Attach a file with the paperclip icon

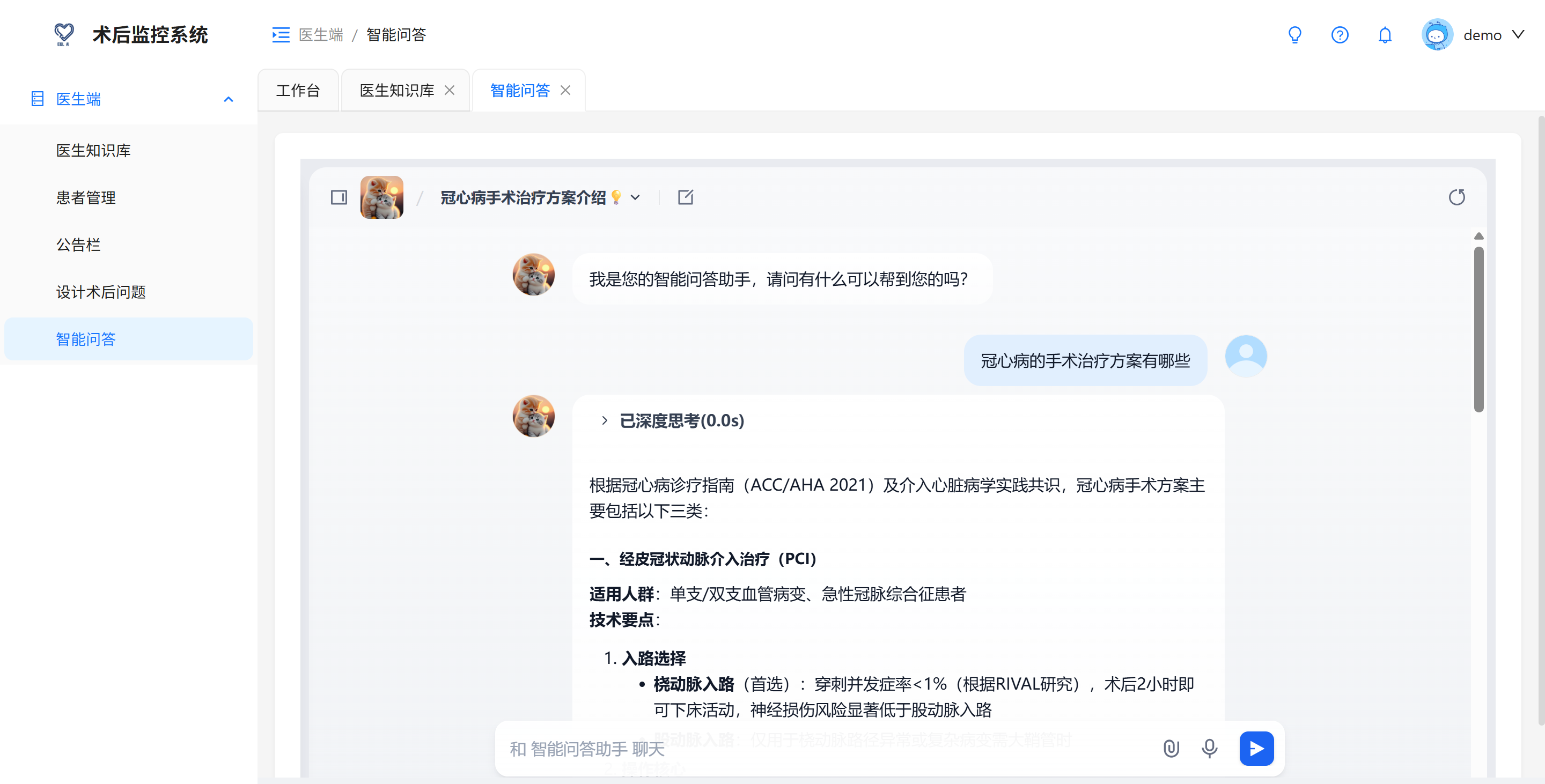(x=1170, y=749)
